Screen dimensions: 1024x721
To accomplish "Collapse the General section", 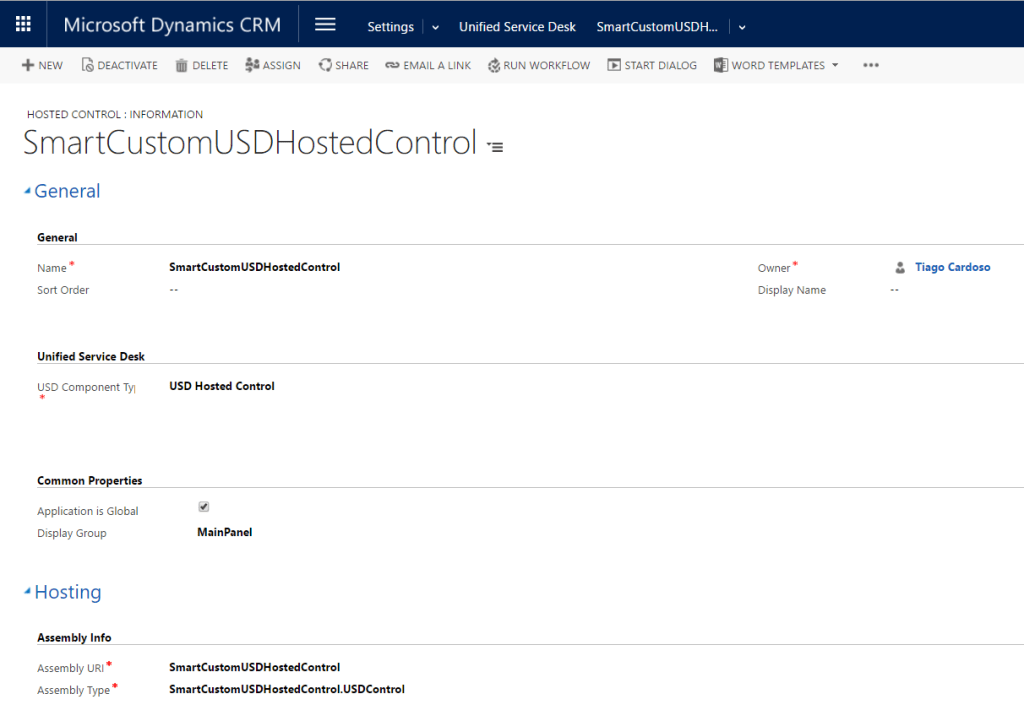I will [28, 192].
